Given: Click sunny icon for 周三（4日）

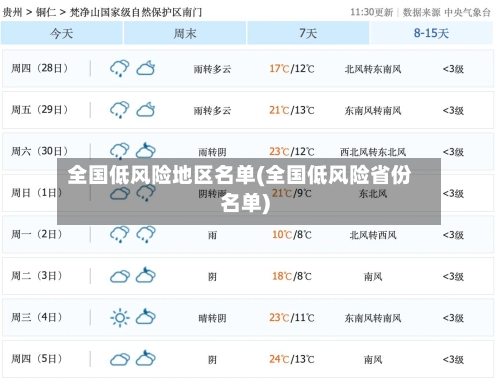Looking at the screenshot, I should click(x=120, y=318).
